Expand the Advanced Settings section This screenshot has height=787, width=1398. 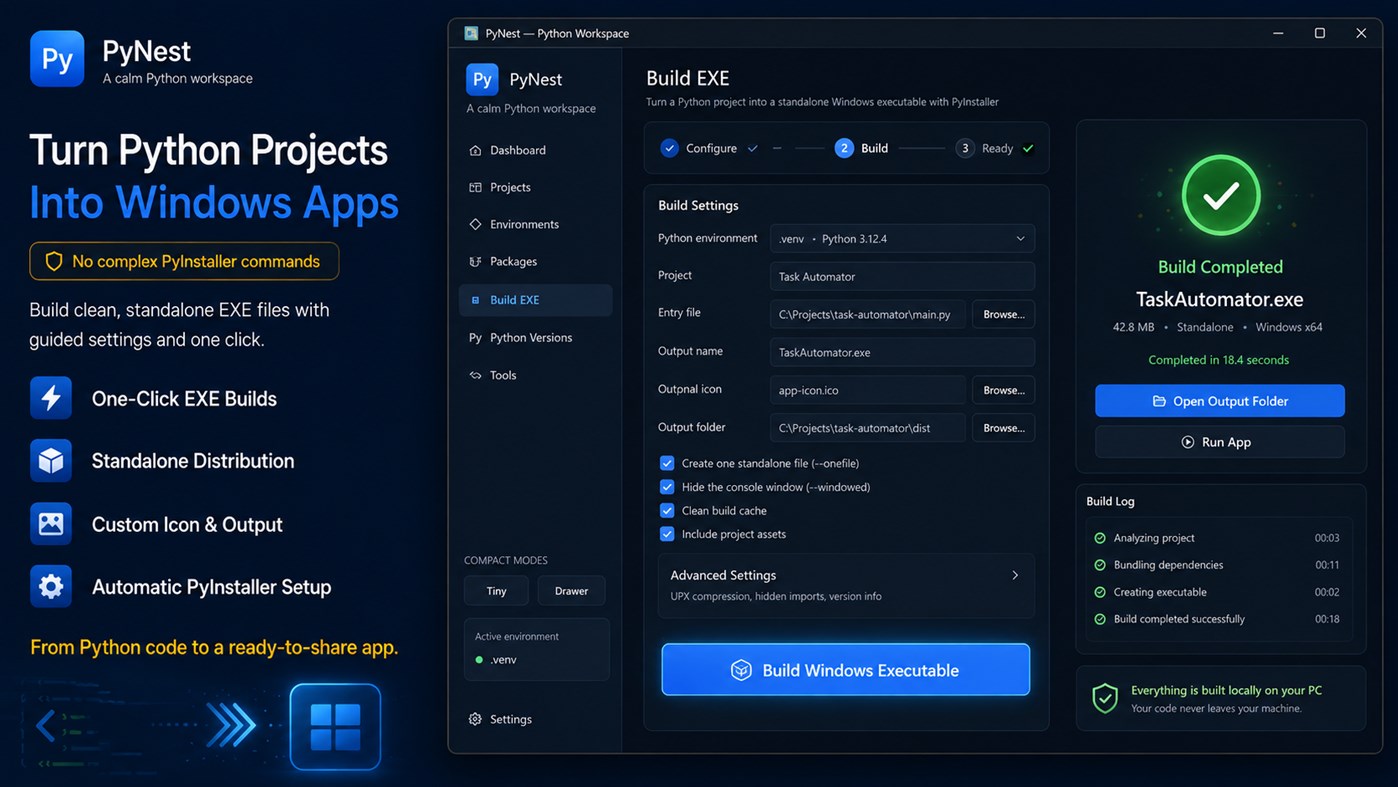coord(846,585)
